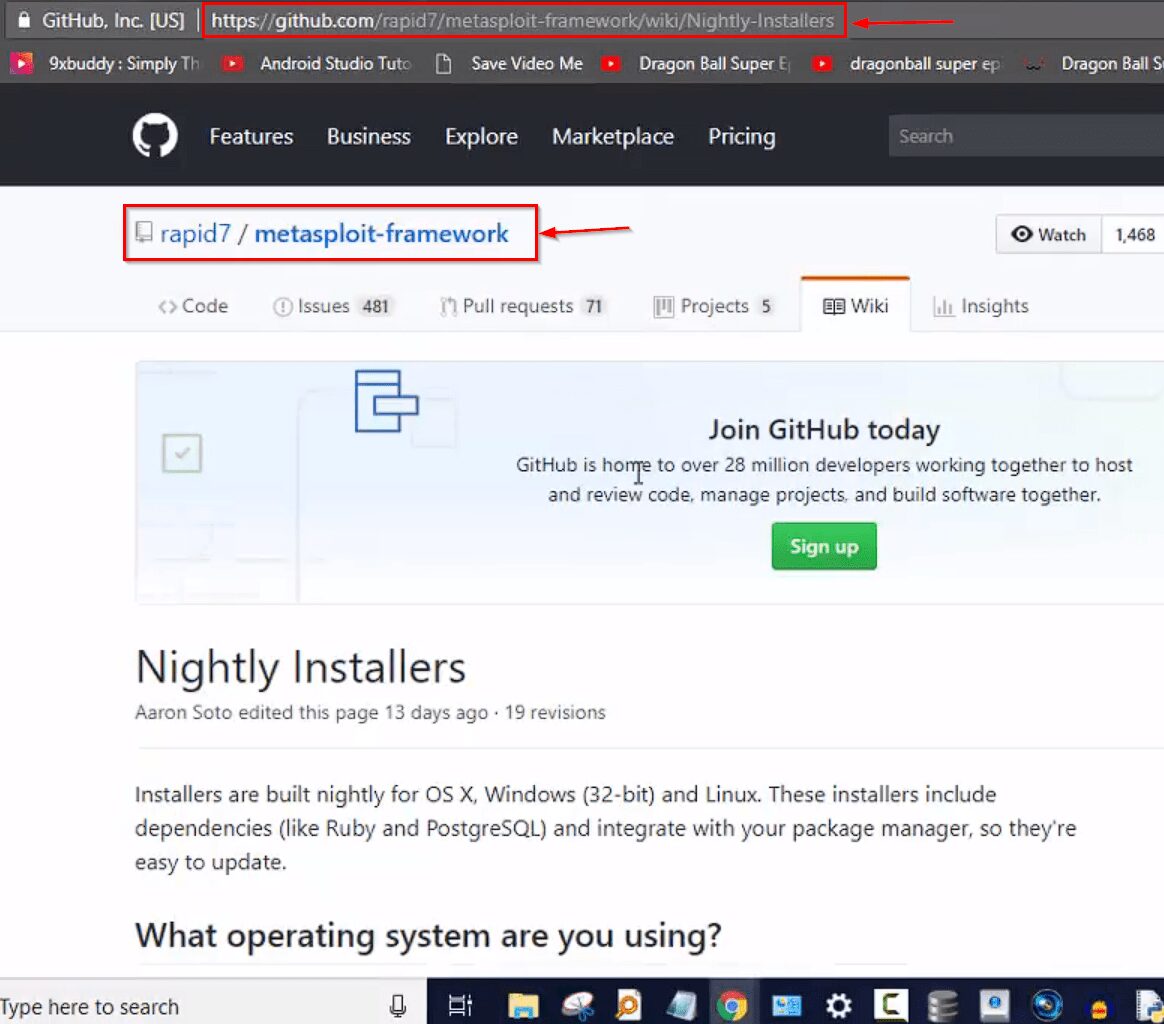Click the microphone icon in Windows search box
The image size is (1164, 1024).
click(397, 1005)
